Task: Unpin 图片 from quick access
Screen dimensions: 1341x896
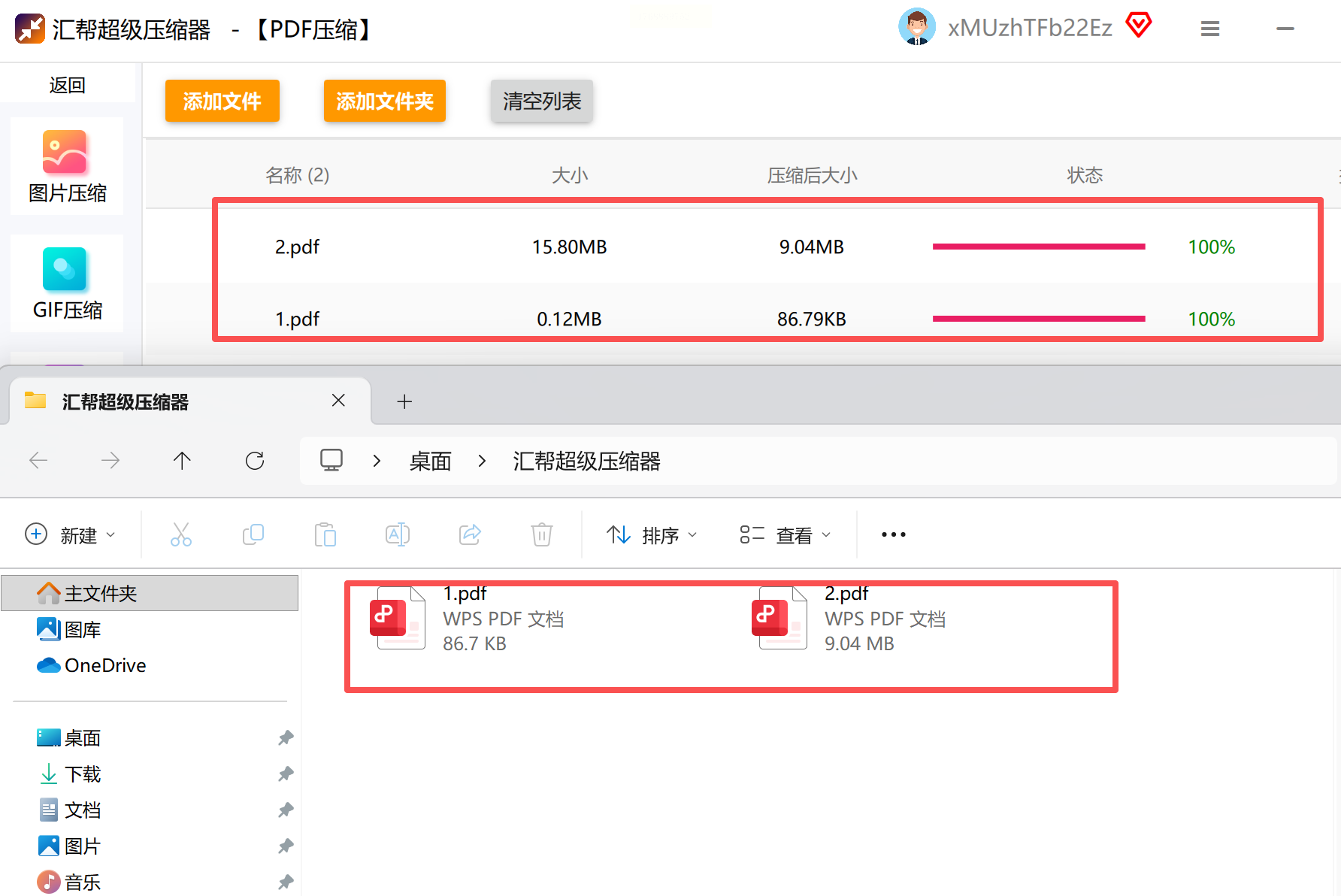Action: tap(286, 846)
